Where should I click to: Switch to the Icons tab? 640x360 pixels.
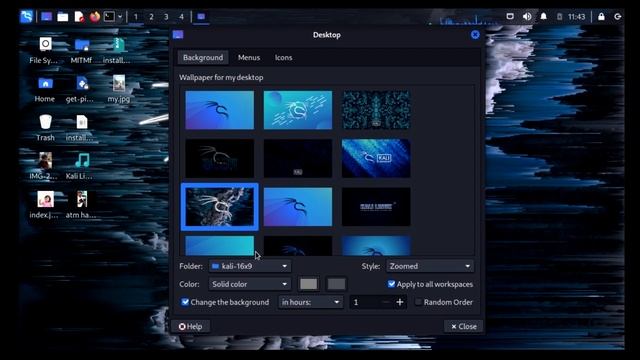click(x=283, y=58)
